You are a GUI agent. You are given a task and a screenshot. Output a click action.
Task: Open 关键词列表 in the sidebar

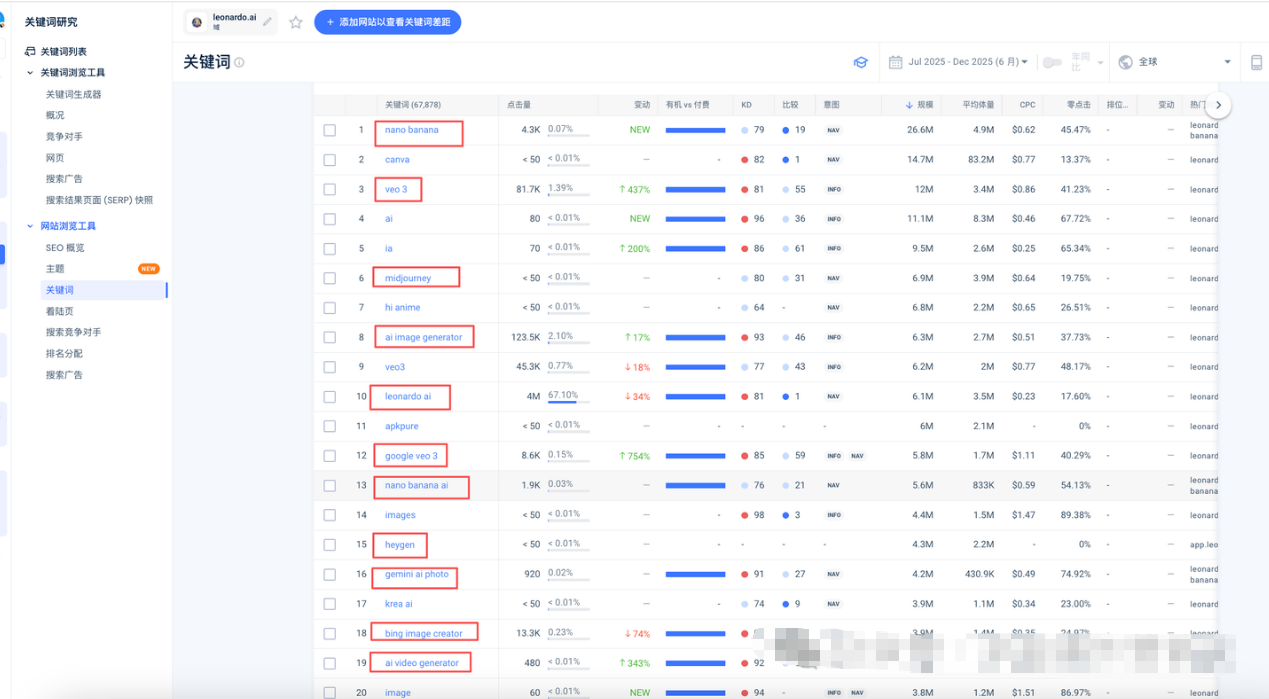pyautogui.click(x=63, y=51)
